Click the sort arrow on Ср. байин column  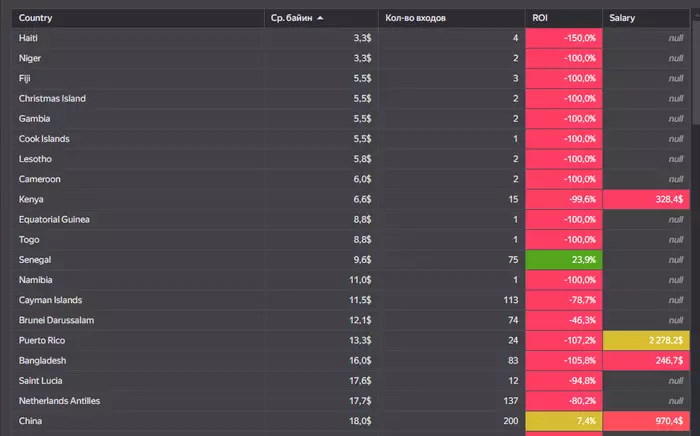320,18
